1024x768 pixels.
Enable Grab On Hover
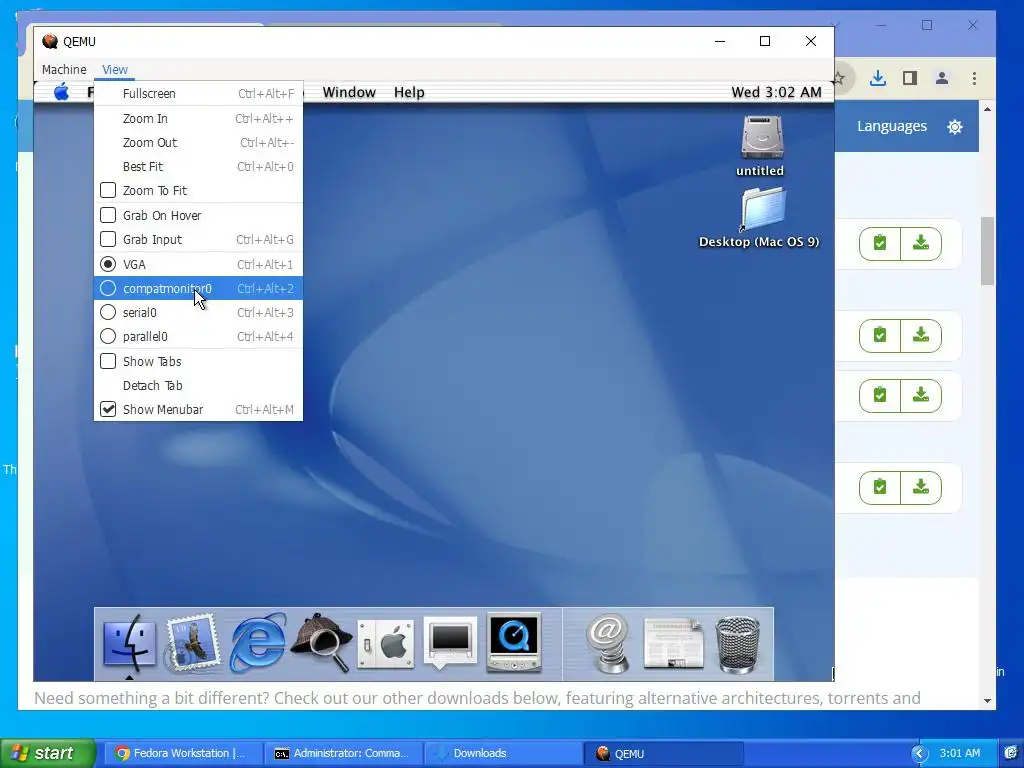(108, 215)
